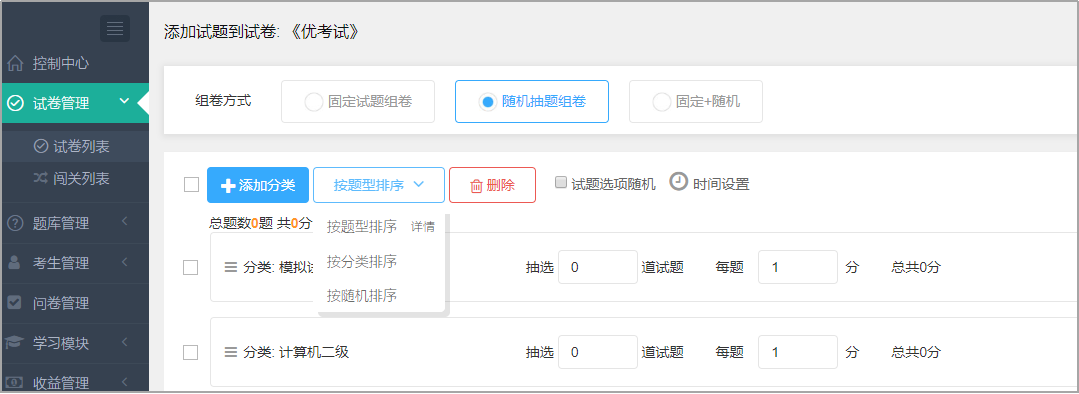Click the graduation cap icon beside 学习模块
The width and height of the screenshot is (1079, 394).
[x=14, y=342]
